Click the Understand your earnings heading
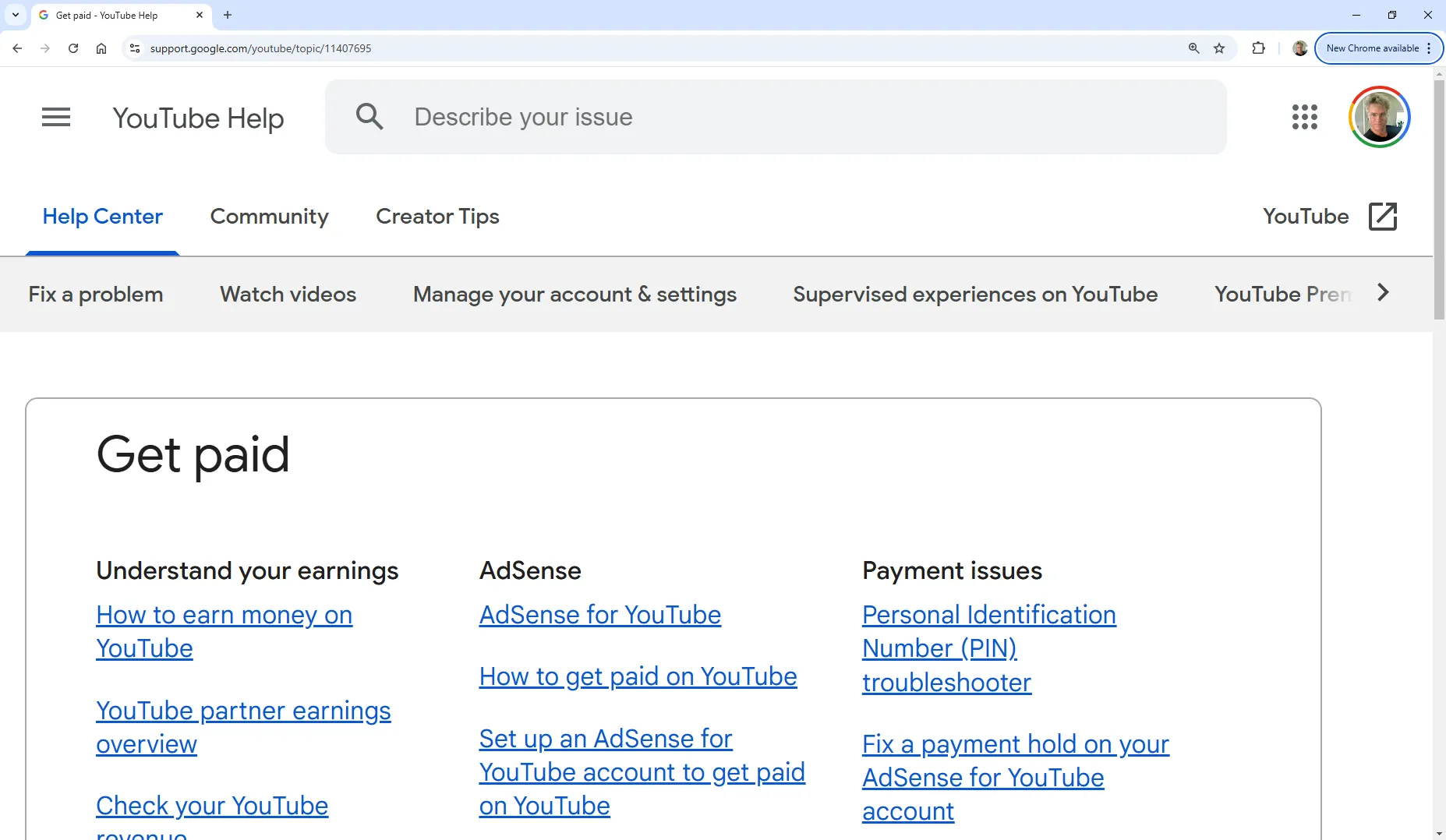 pyautogui.click(x=247, y=570)
